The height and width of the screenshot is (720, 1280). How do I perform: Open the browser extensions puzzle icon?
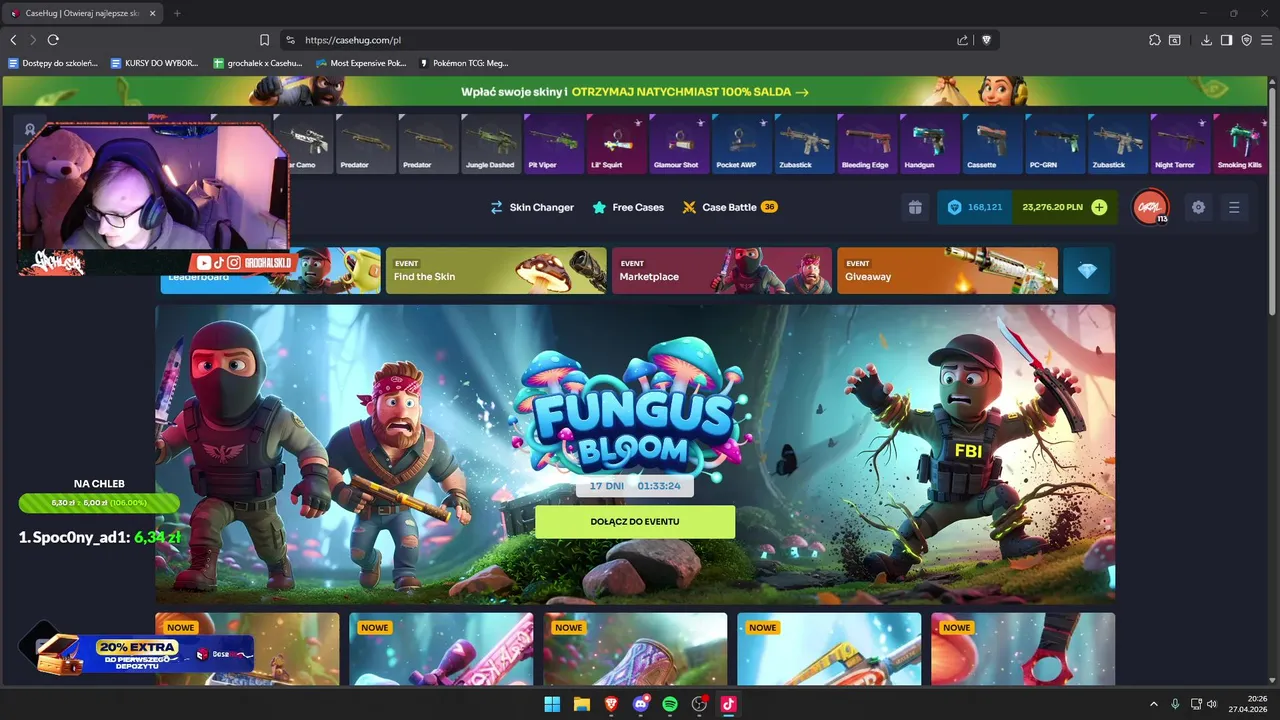click(x=1155, y=40)
